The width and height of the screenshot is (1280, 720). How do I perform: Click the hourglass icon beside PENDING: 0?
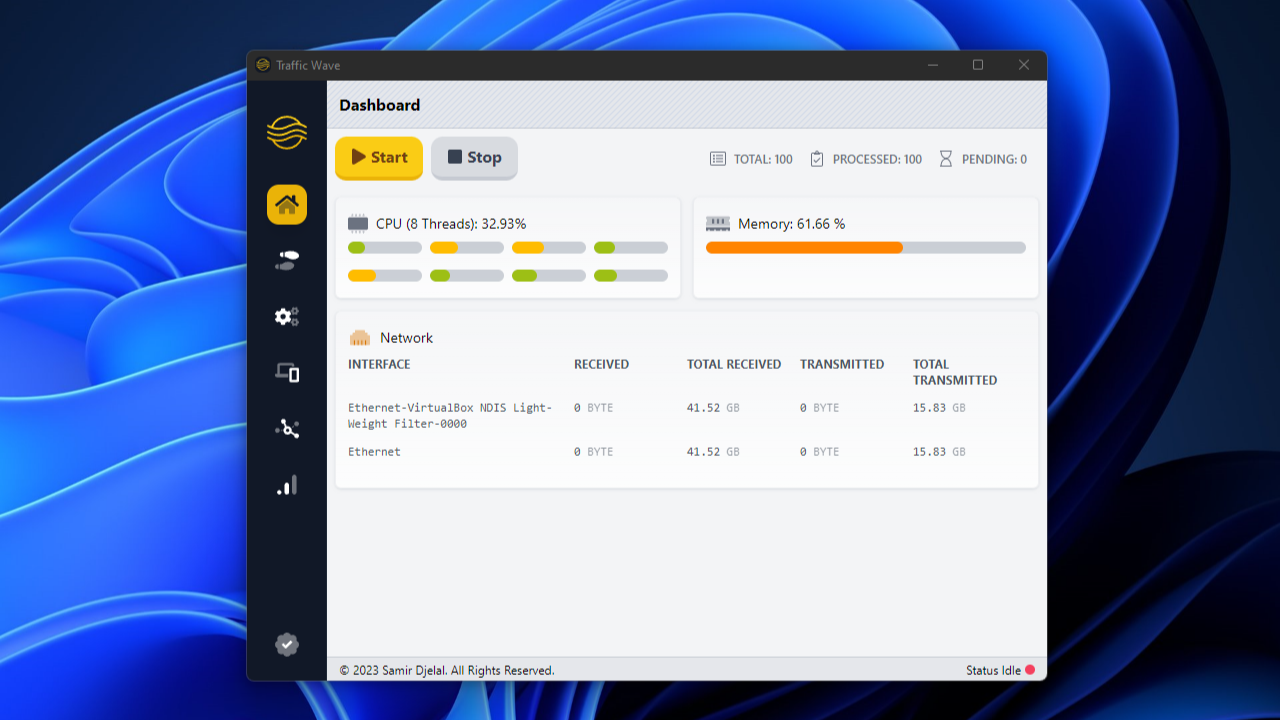[945, 158]
